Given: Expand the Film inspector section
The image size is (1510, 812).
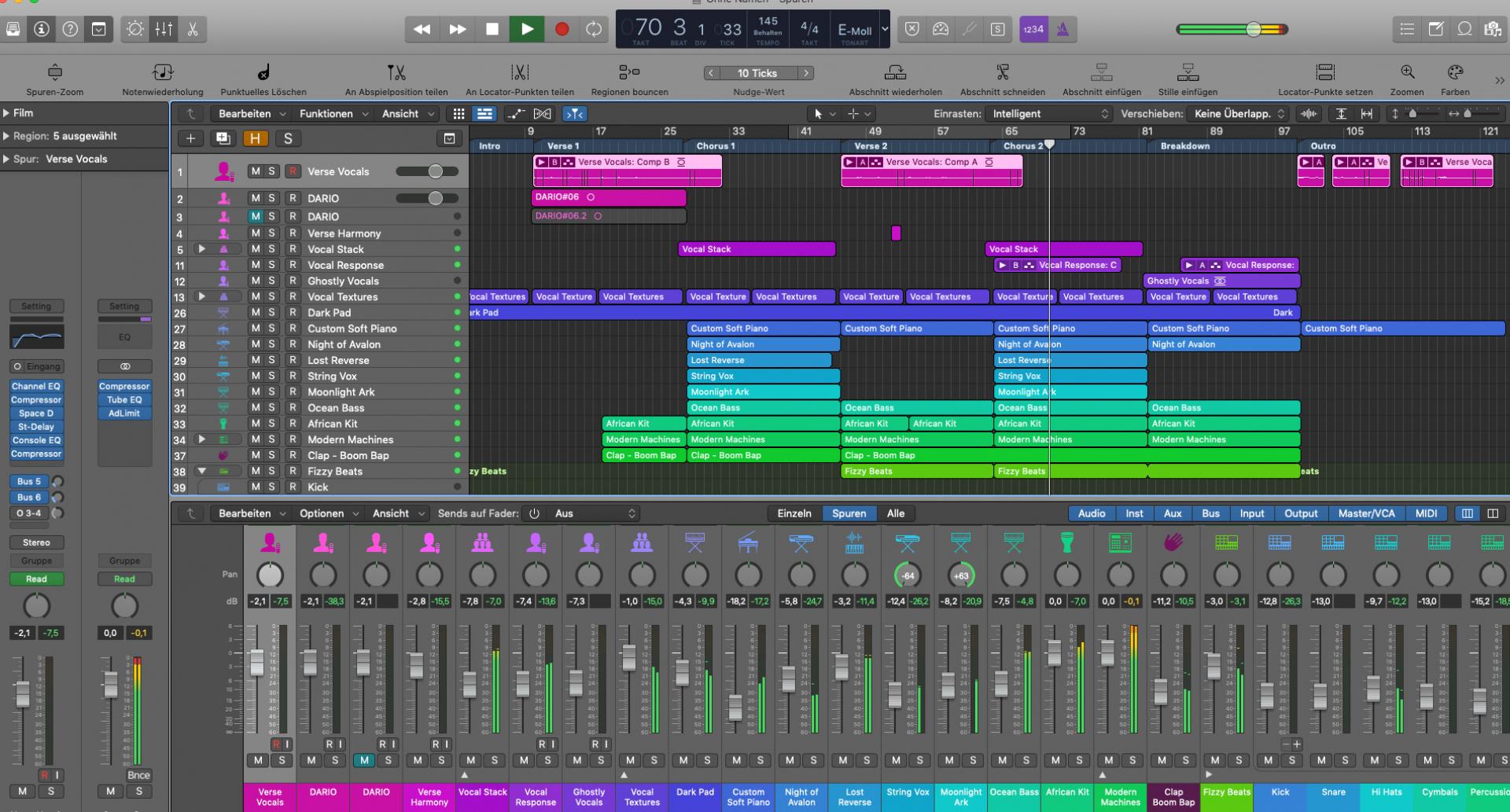Looking at the screenshot, I should (6, 113).
